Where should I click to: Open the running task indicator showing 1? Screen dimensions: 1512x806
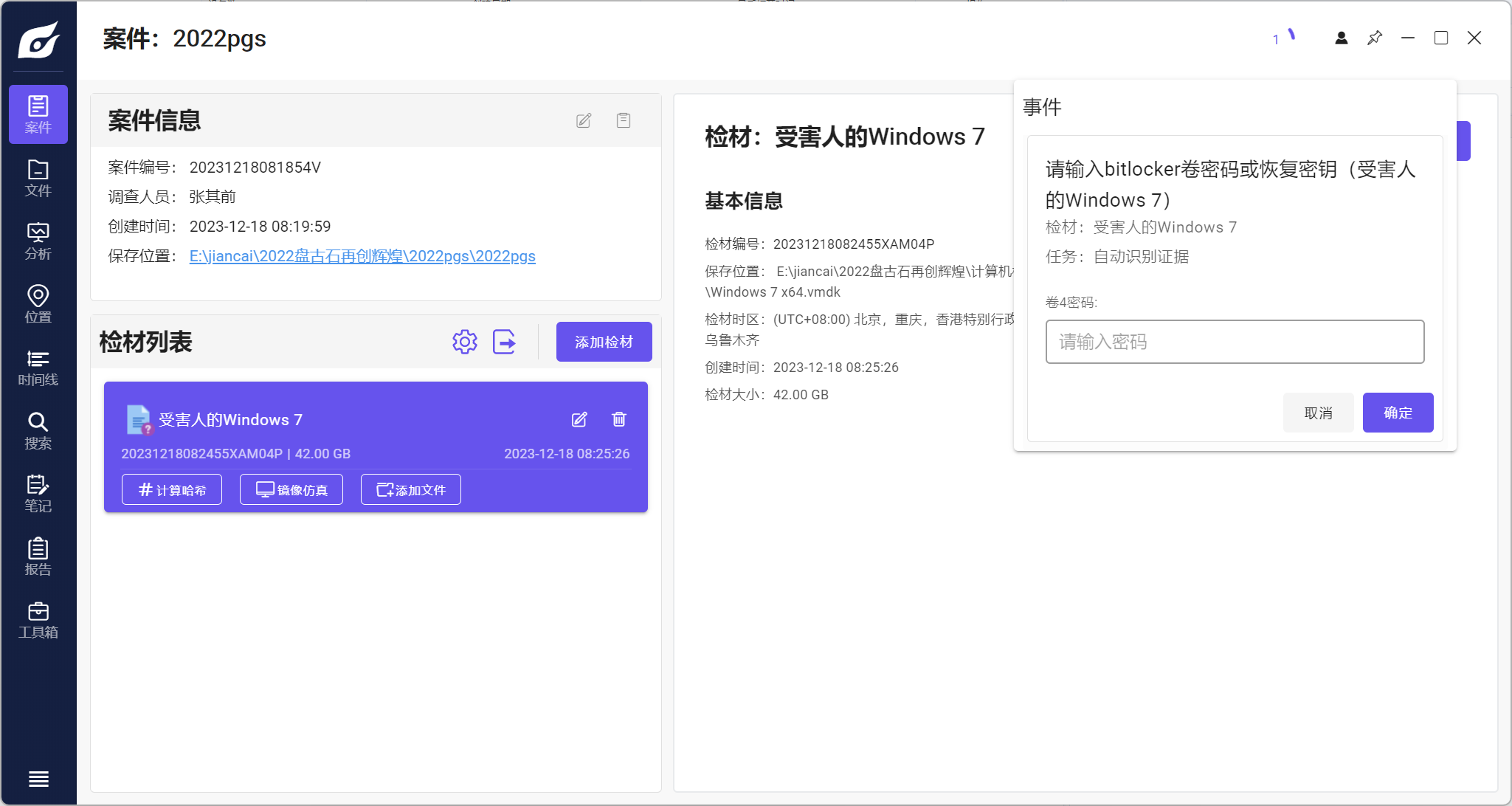[x=1284, y=38]
